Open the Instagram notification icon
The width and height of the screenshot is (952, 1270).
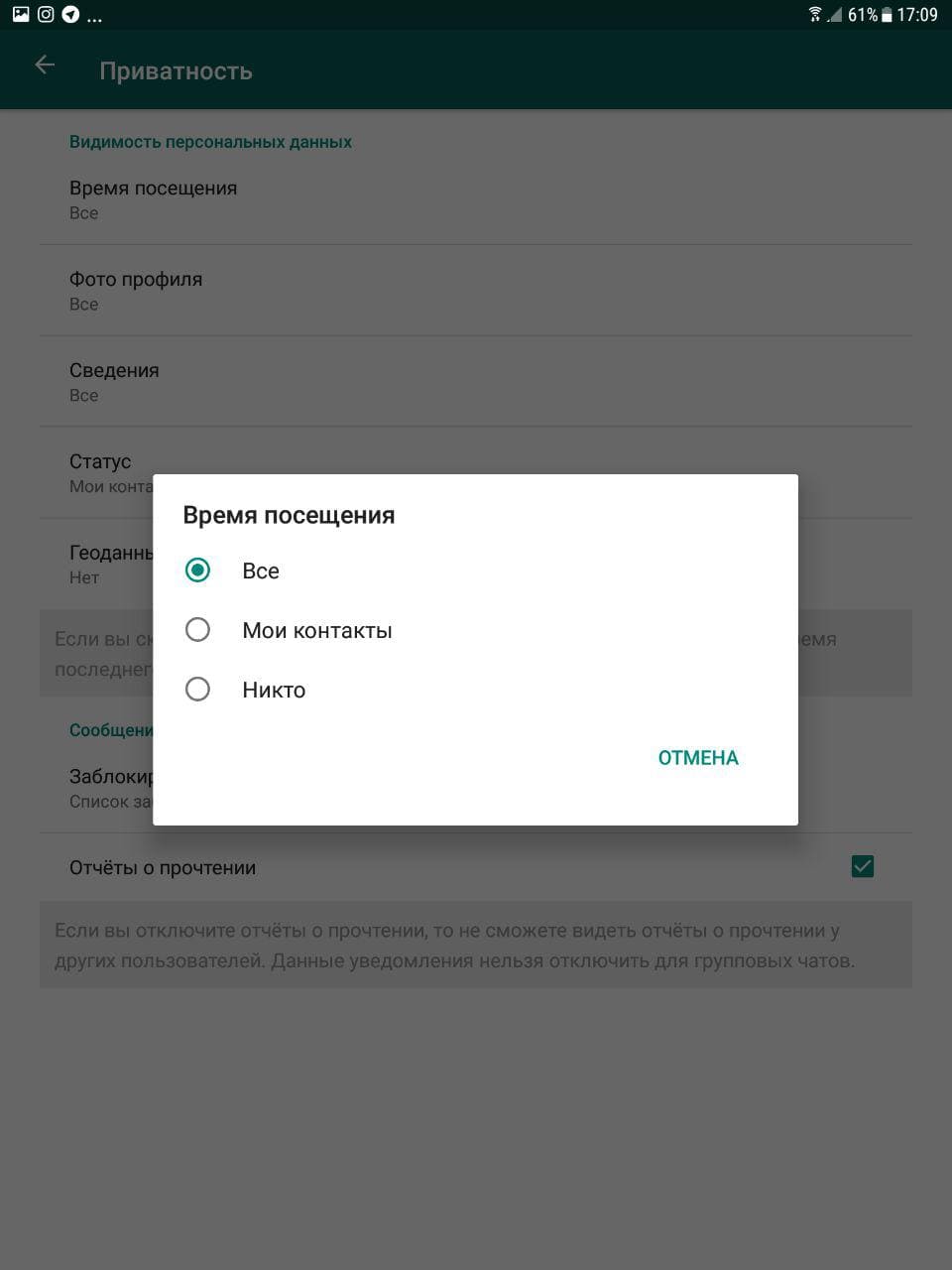[x=46, y=15]
